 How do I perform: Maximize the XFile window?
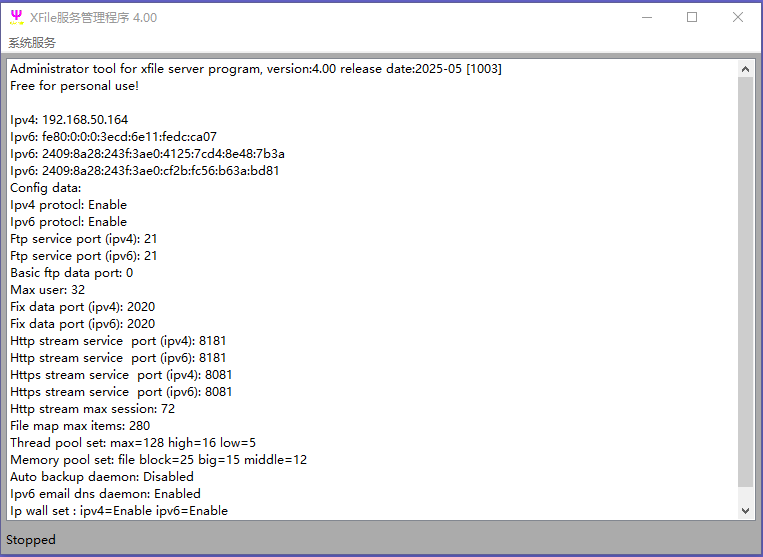coord(692,17)
